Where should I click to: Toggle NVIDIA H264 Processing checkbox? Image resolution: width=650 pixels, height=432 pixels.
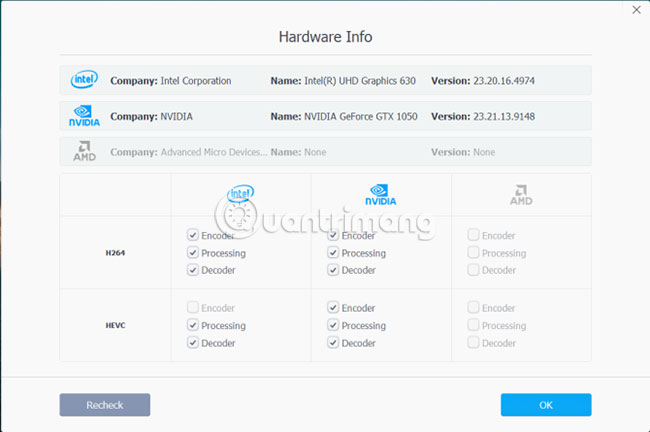[x=333, y=252]
